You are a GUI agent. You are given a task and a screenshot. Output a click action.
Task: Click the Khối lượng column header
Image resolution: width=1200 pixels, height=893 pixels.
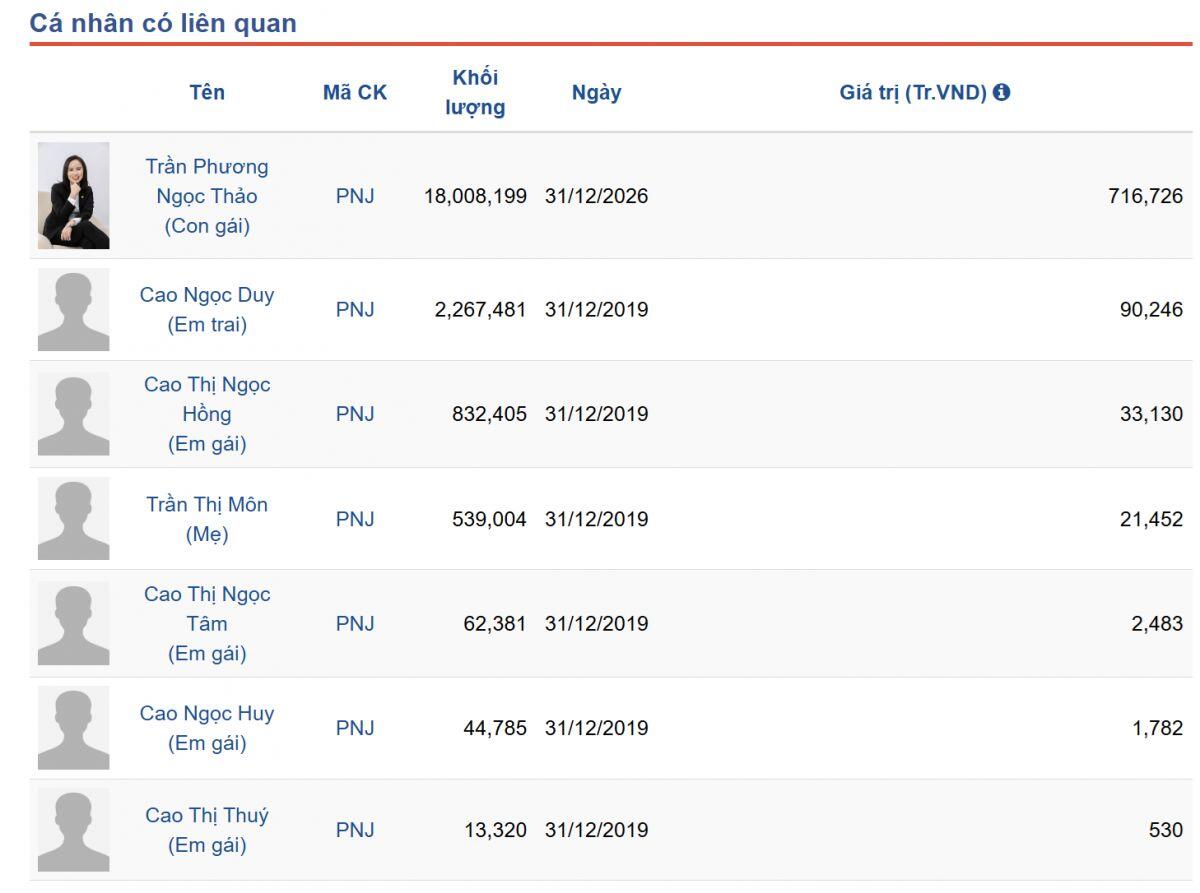click(475, 92)
